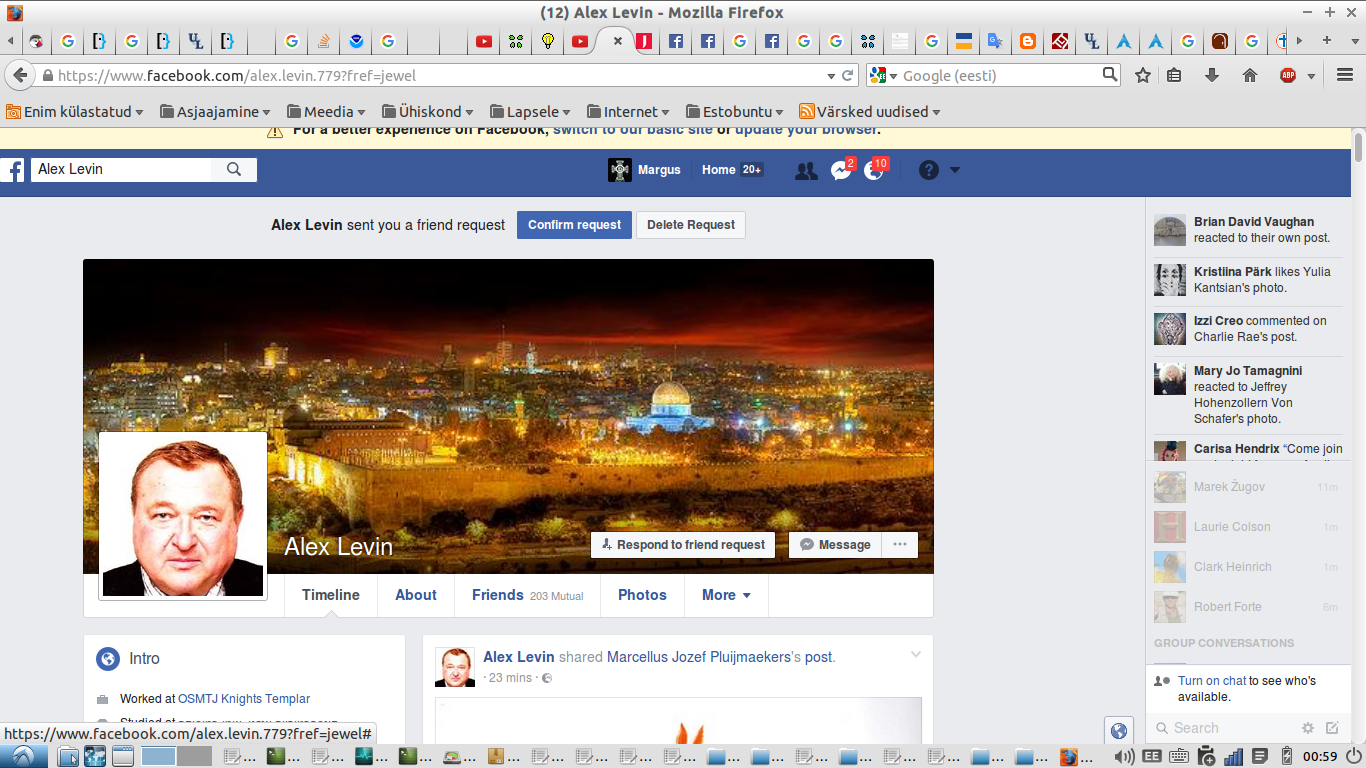
Task: Open the notifications globe icon
Action: click(875, 169)
